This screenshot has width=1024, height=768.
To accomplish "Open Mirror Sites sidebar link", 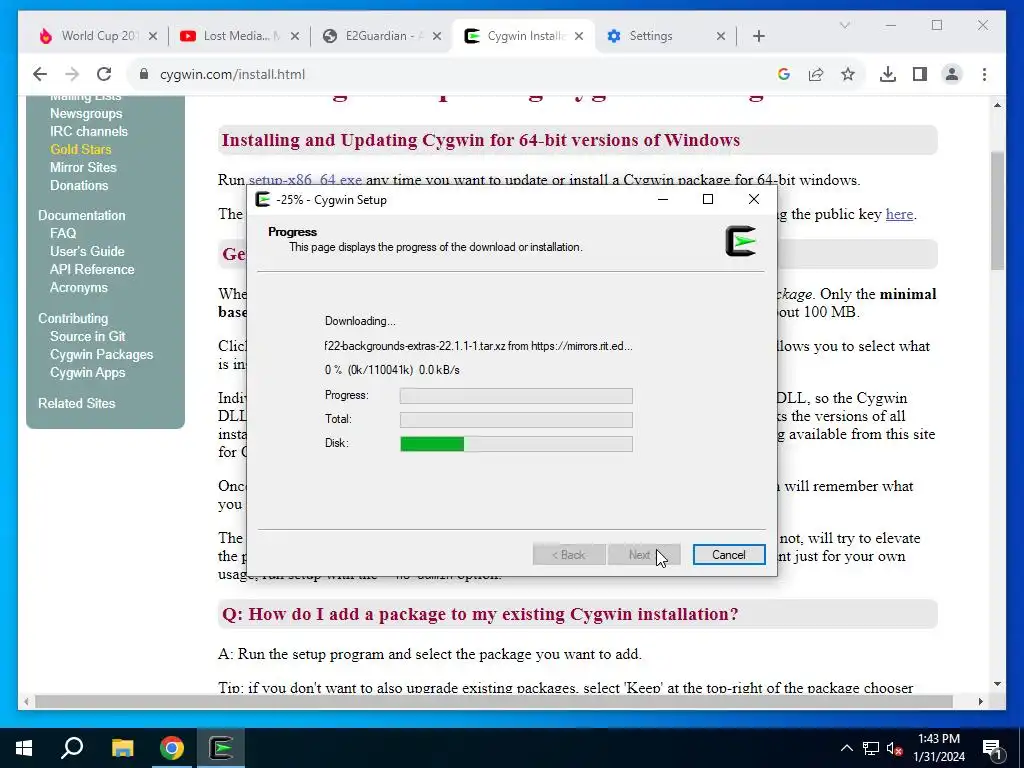I will (83, 167).
